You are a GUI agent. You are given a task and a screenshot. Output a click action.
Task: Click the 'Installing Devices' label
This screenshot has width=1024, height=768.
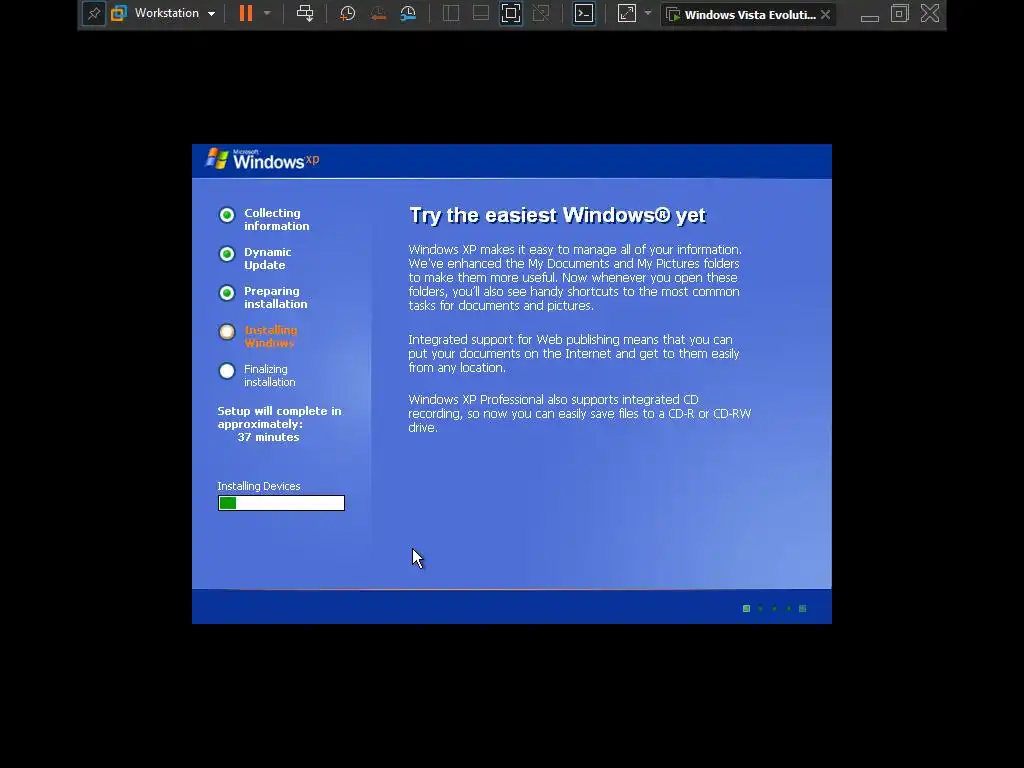(259, 486)
